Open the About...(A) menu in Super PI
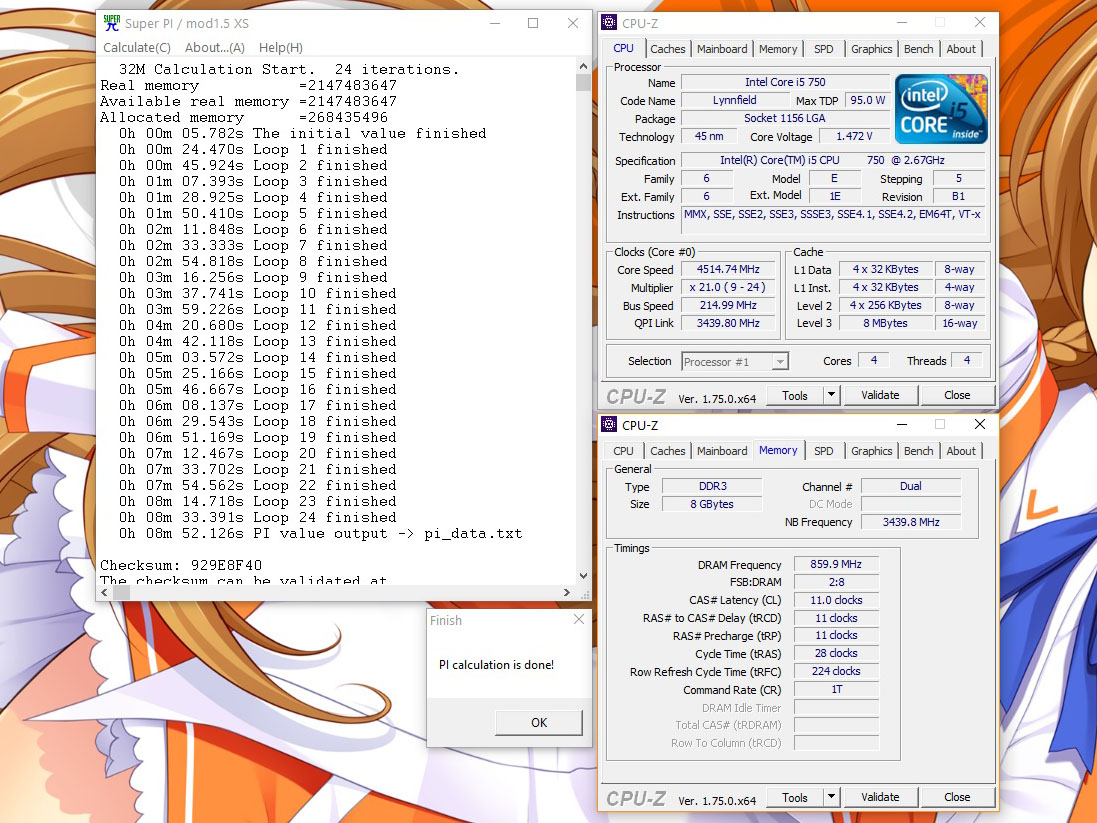The height and width of the screenshot is (823, 1097). pyautogui.click(x=215, y=48)
